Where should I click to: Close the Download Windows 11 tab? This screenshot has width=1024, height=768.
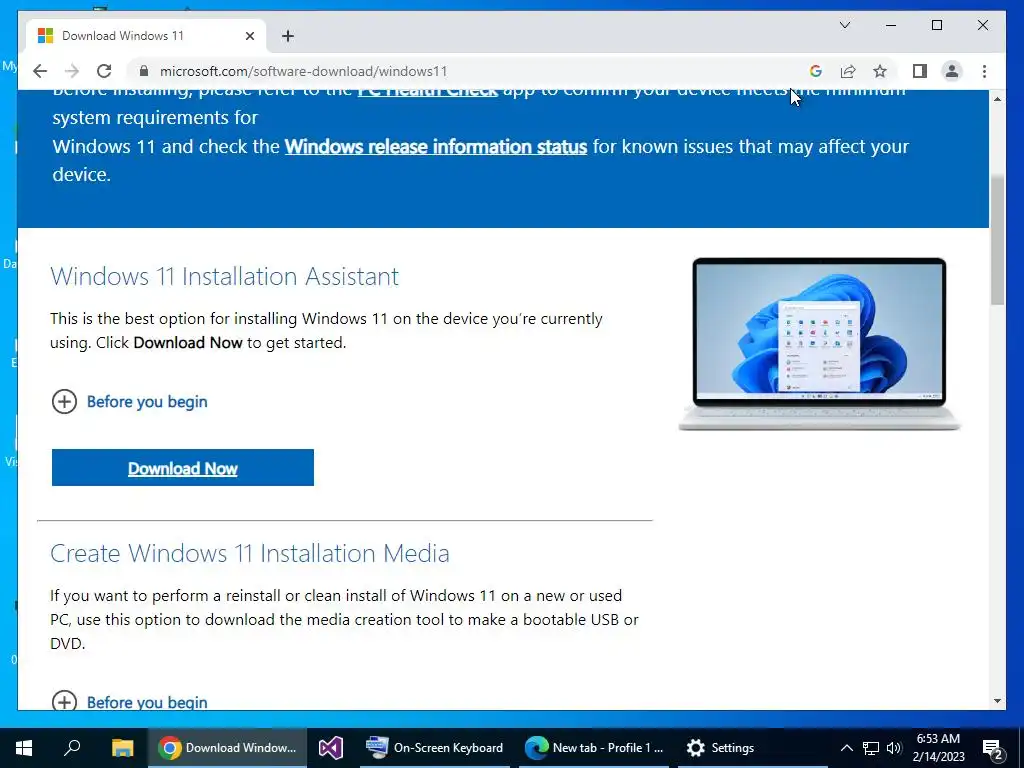pyautogui.click(x=249, y=36)
